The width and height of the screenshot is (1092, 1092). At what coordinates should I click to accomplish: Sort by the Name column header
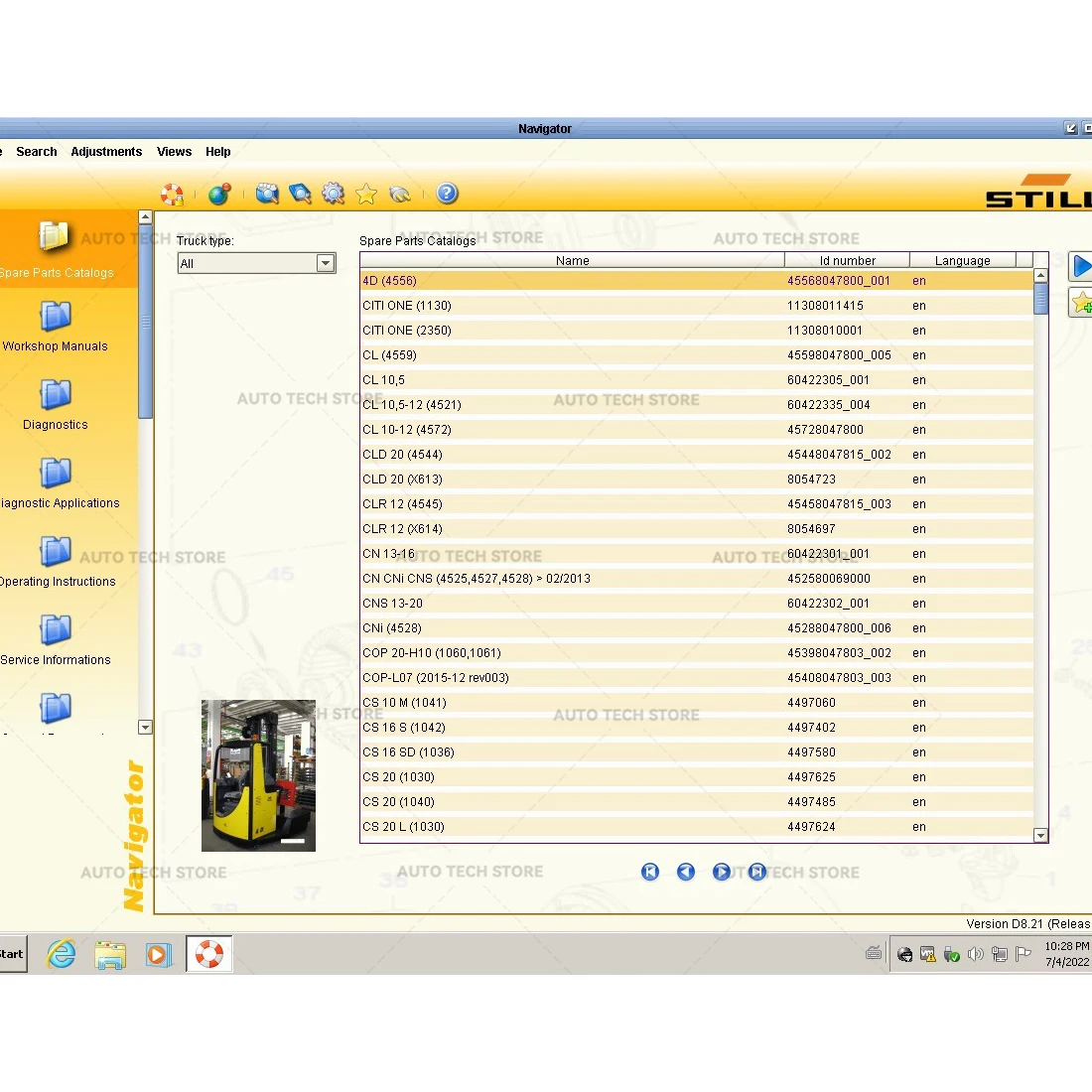[x=573, y=260]
